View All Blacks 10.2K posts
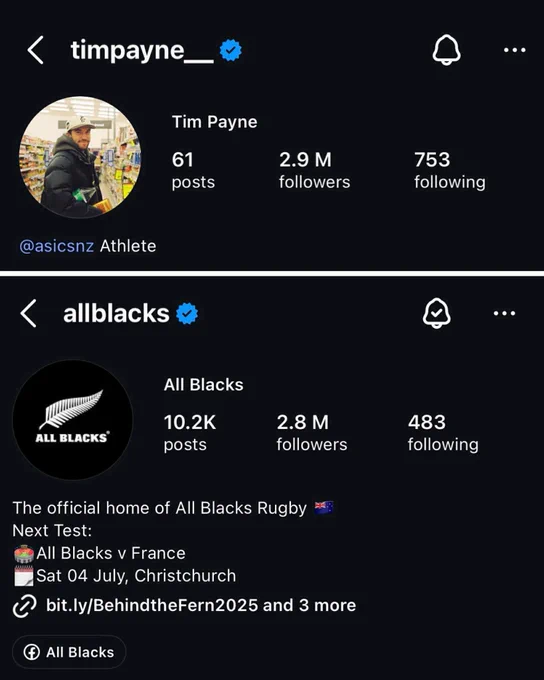544x680 pixels. point(190,432)
